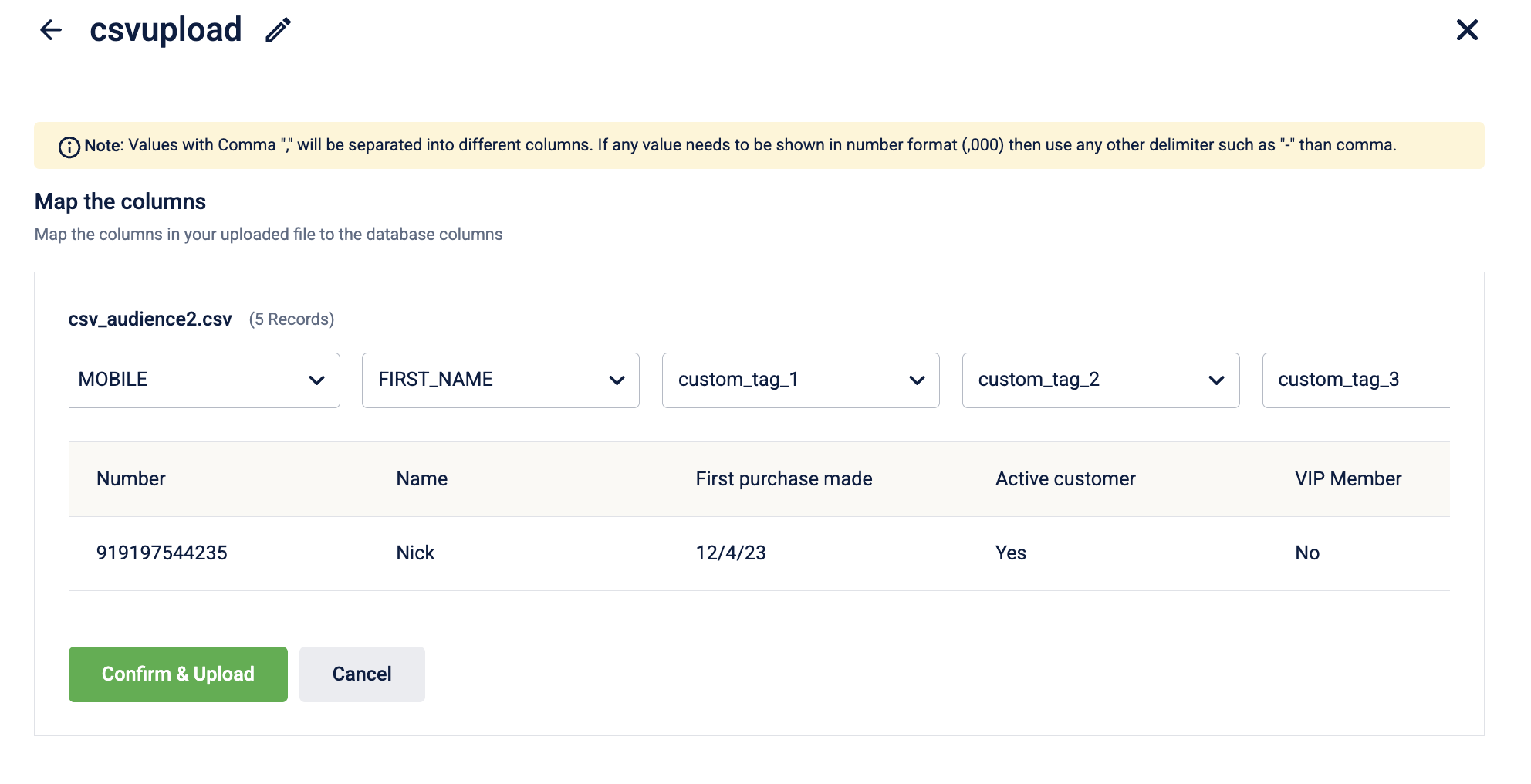Close the csvupload dialog with X
The height and width of the screenshot is (784, 1531).
[x=1467, y=30]
